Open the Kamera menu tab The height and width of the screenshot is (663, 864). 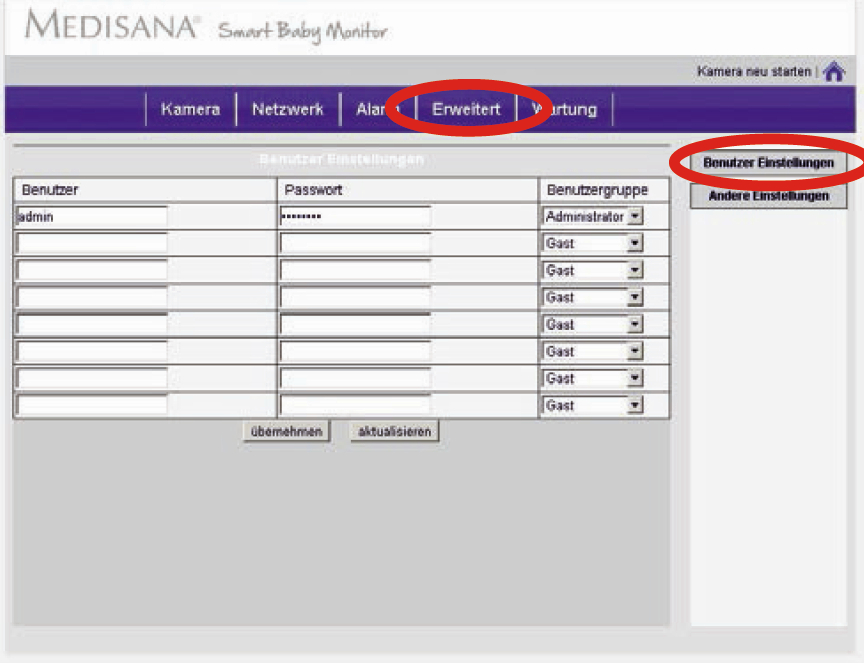point(190,110)
